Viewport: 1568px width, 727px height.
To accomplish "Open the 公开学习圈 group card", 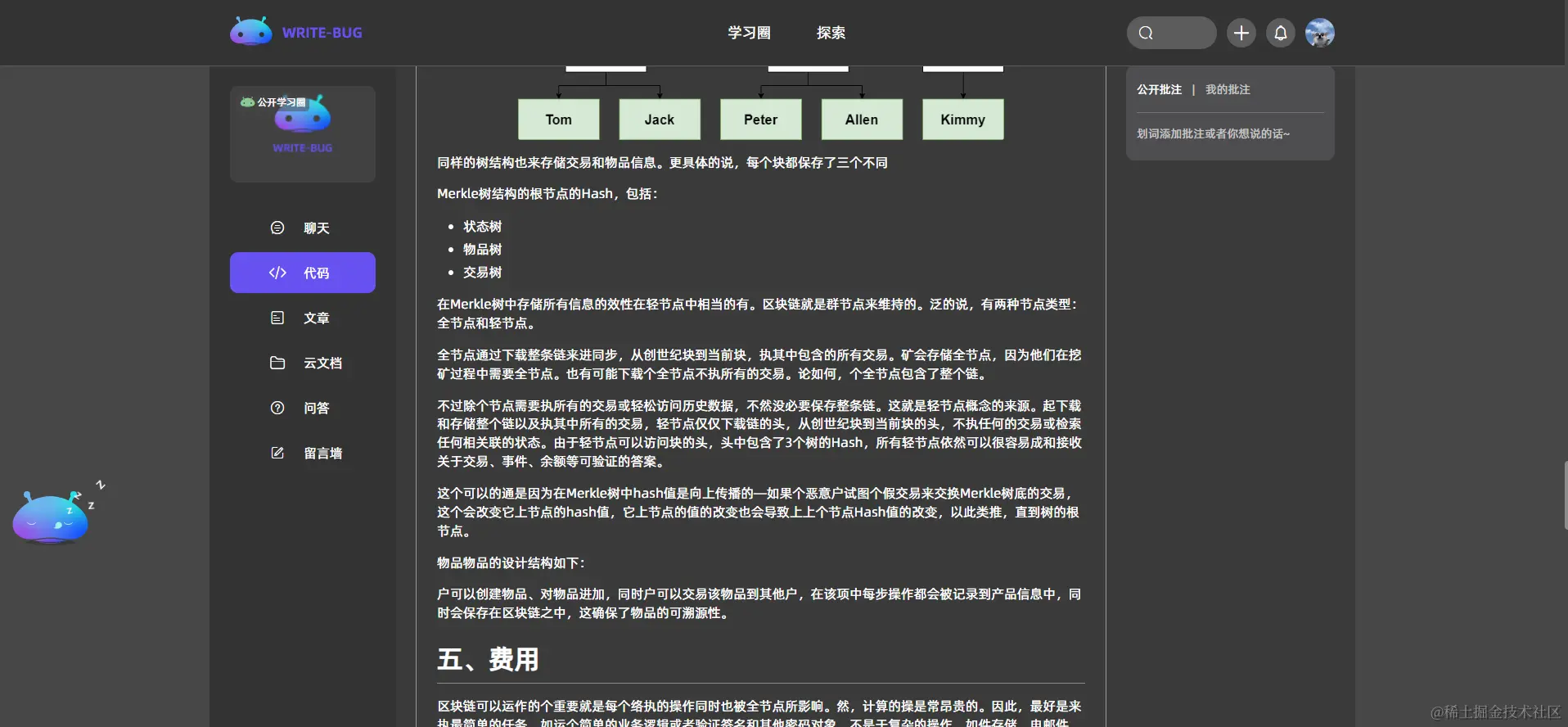I will [x=303, y=133].
